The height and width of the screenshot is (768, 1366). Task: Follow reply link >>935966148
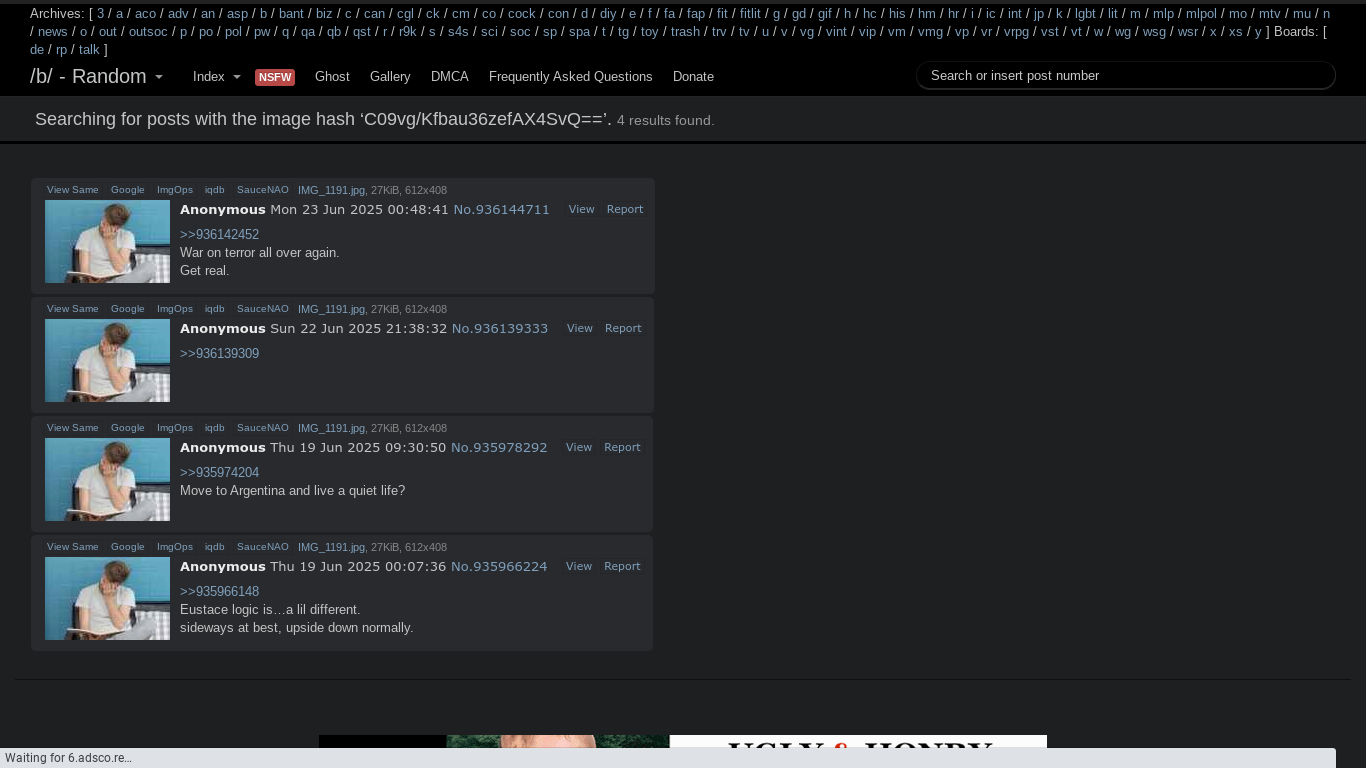click(219, 592)
